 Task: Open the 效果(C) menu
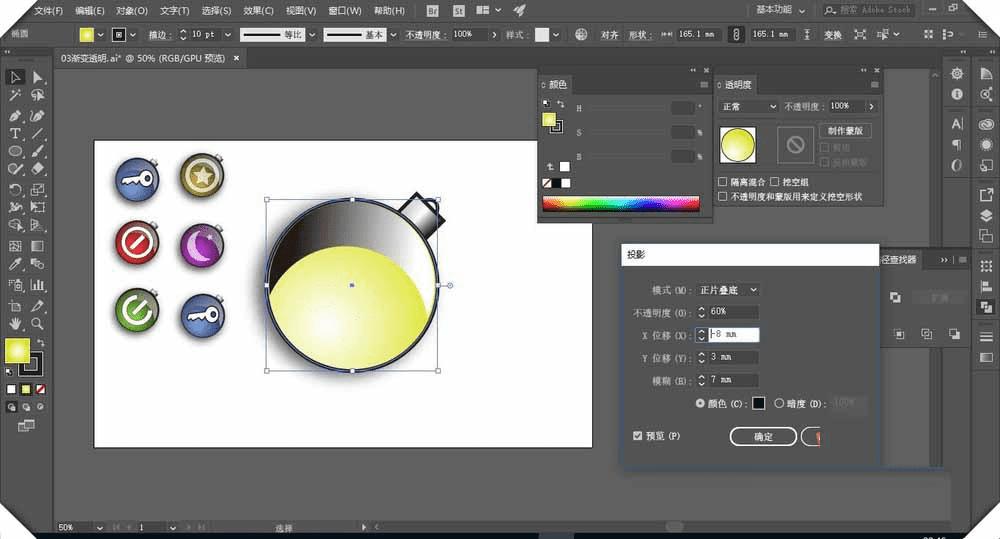(258, 11)
